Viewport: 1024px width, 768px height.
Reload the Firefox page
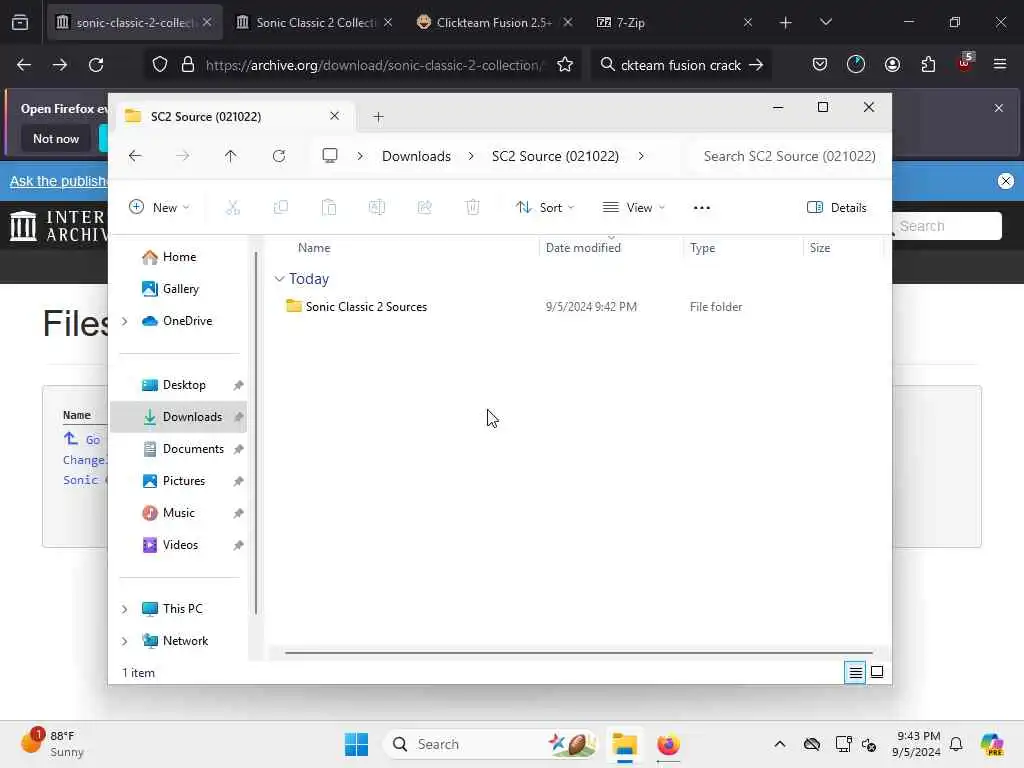96,65
